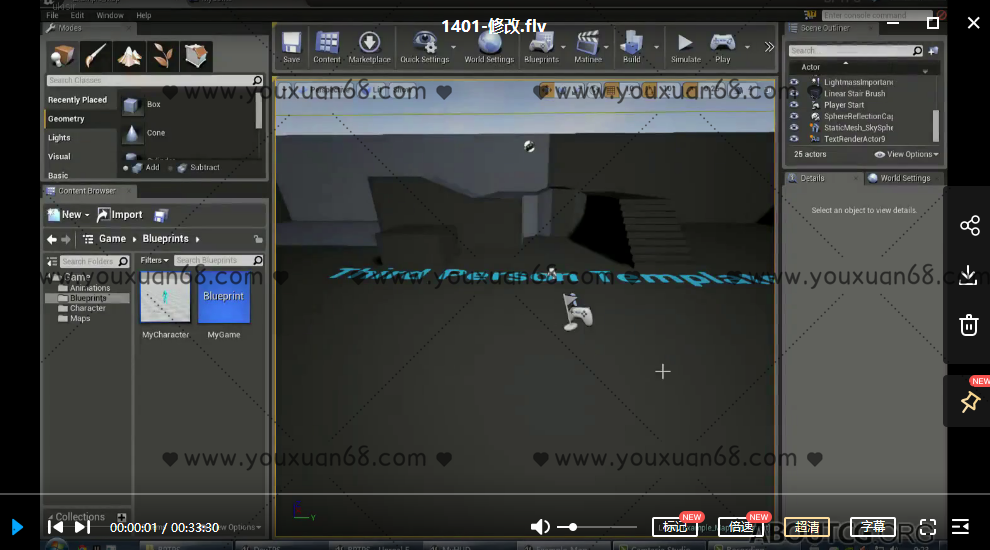The image size is (990, 550).
Task: Toggle the Content Browser lock icon
Action: tap(258, 239)
